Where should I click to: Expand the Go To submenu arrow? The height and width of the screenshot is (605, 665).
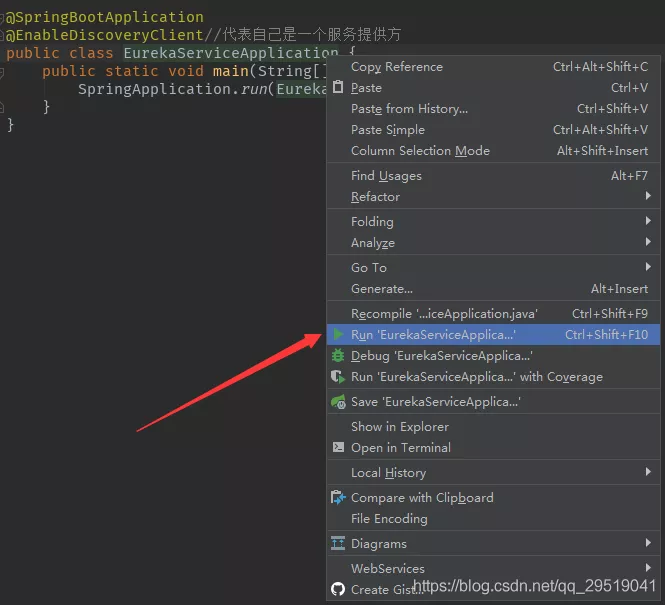coord(648,267)
